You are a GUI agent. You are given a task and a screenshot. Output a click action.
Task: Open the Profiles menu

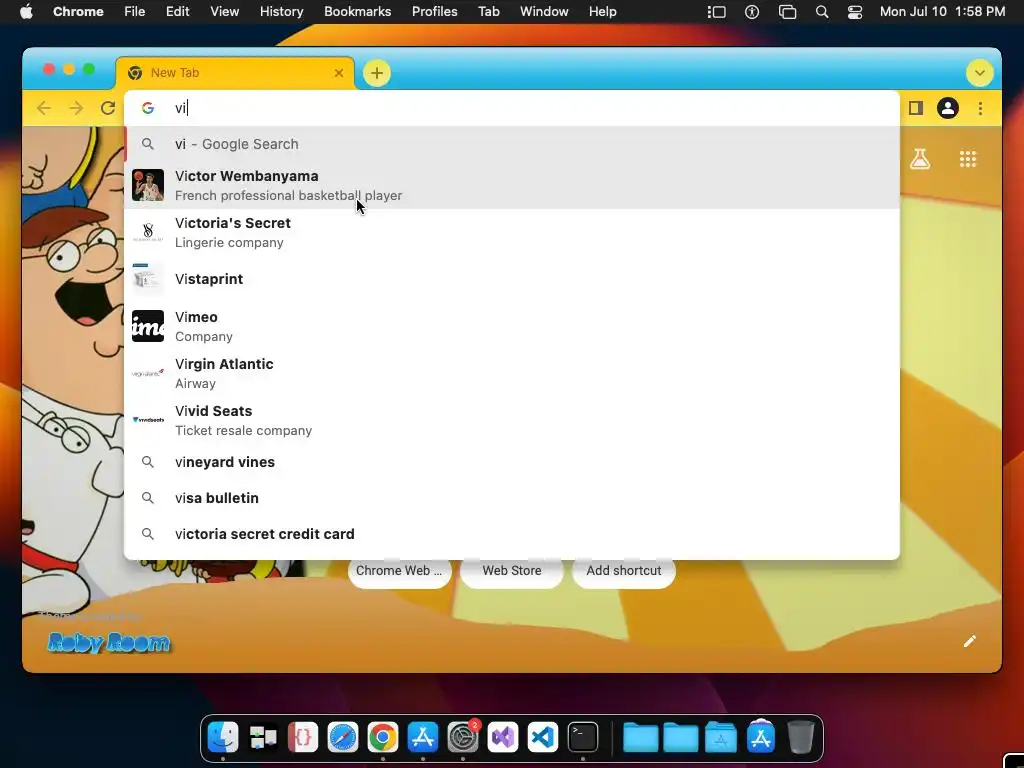coord(434,12)
